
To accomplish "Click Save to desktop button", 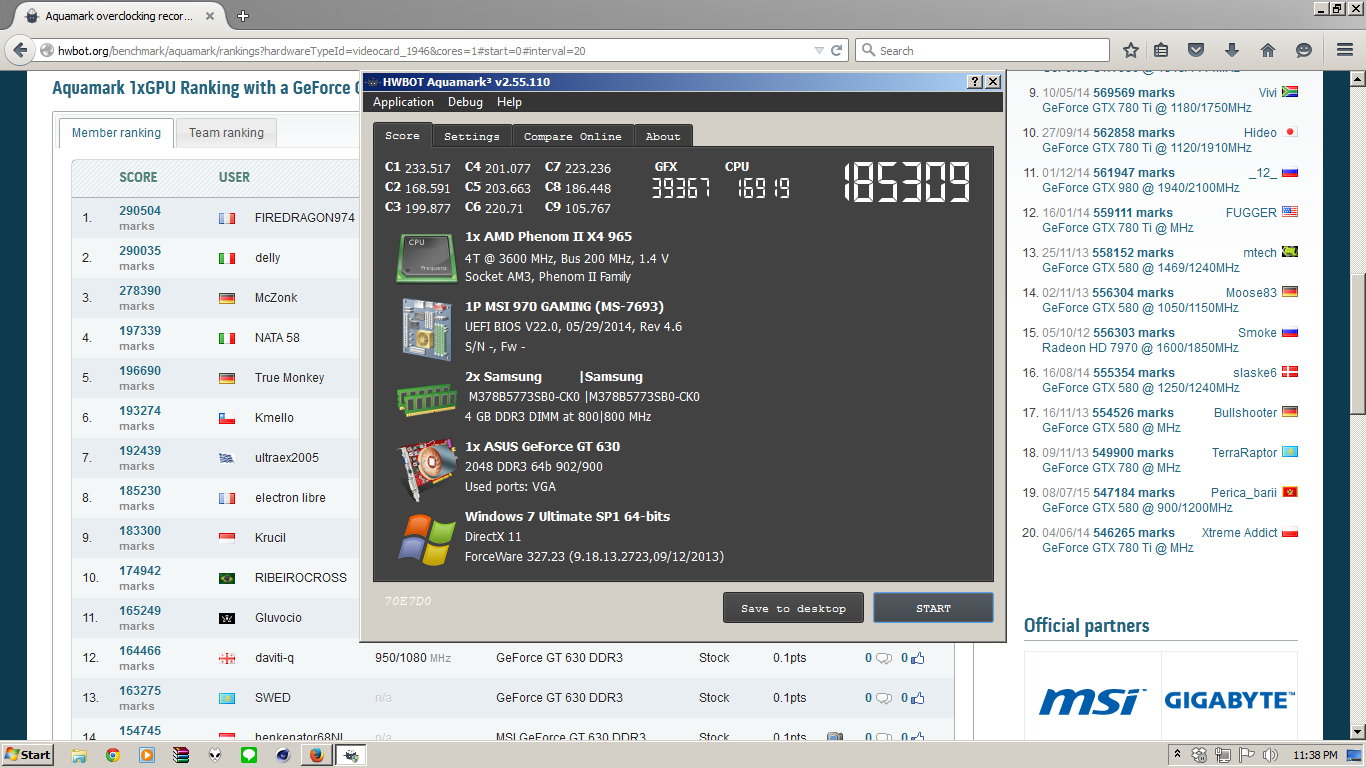I will coord(793,608).
